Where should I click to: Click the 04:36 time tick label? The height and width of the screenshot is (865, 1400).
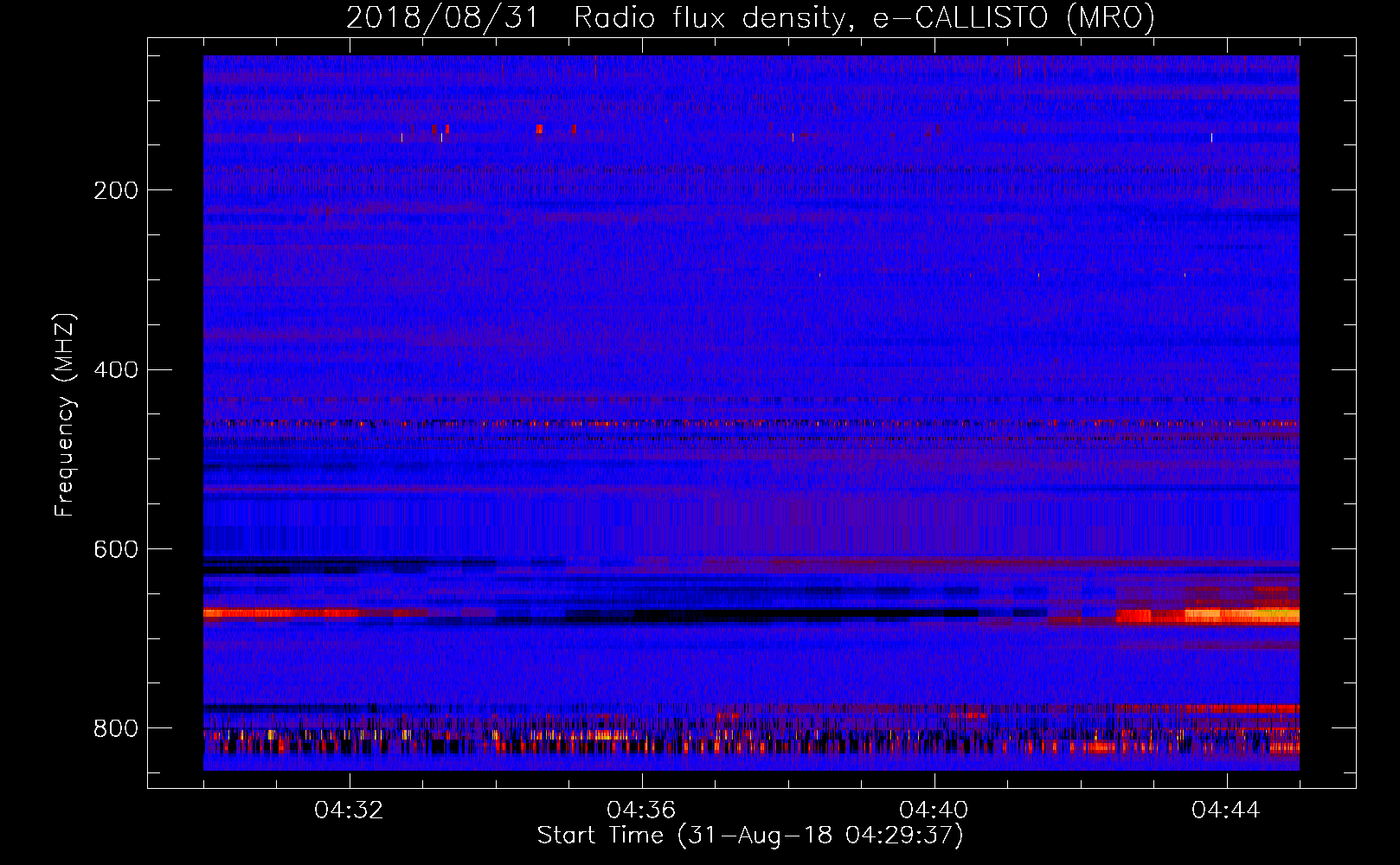[641, 811]
